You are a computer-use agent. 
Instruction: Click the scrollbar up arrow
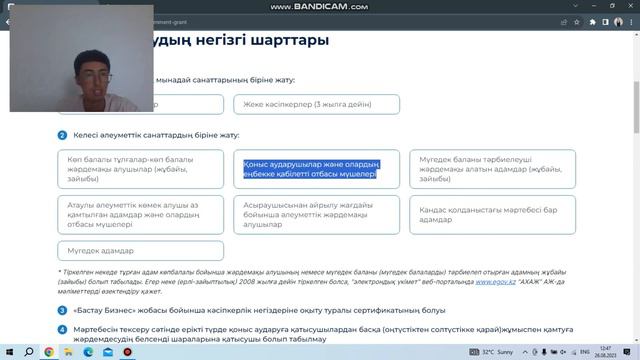(636, 36)
